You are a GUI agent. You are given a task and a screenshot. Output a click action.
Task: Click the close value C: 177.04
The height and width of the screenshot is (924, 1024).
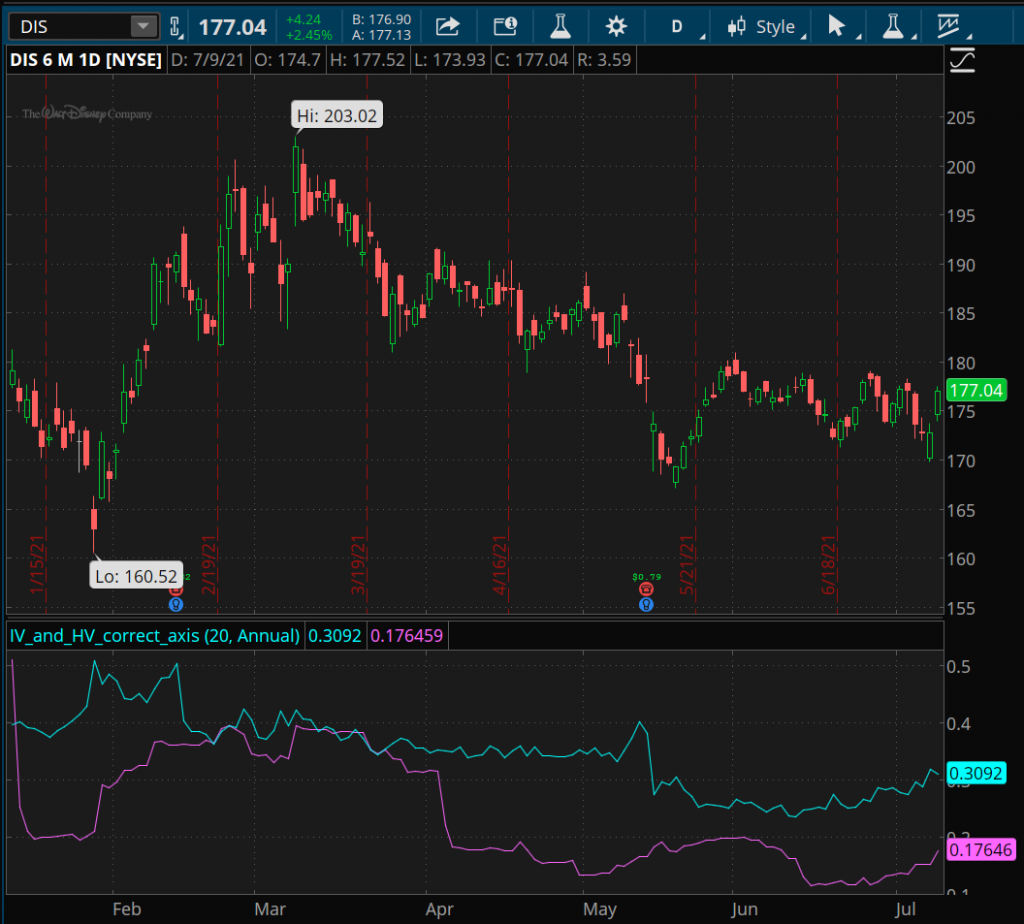pos(531,60)
